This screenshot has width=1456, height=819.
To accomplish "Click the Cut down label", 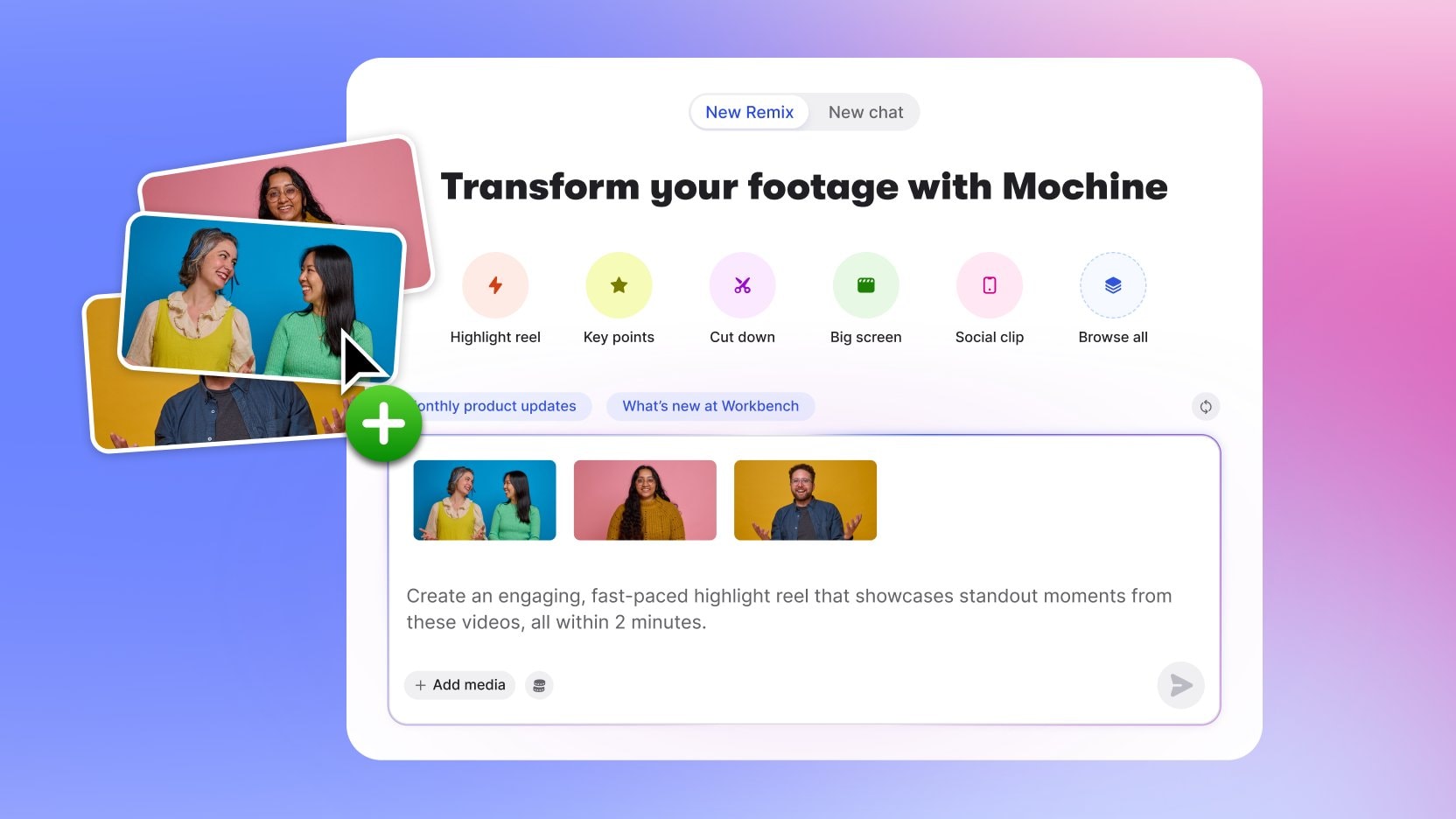I will 742,337.
